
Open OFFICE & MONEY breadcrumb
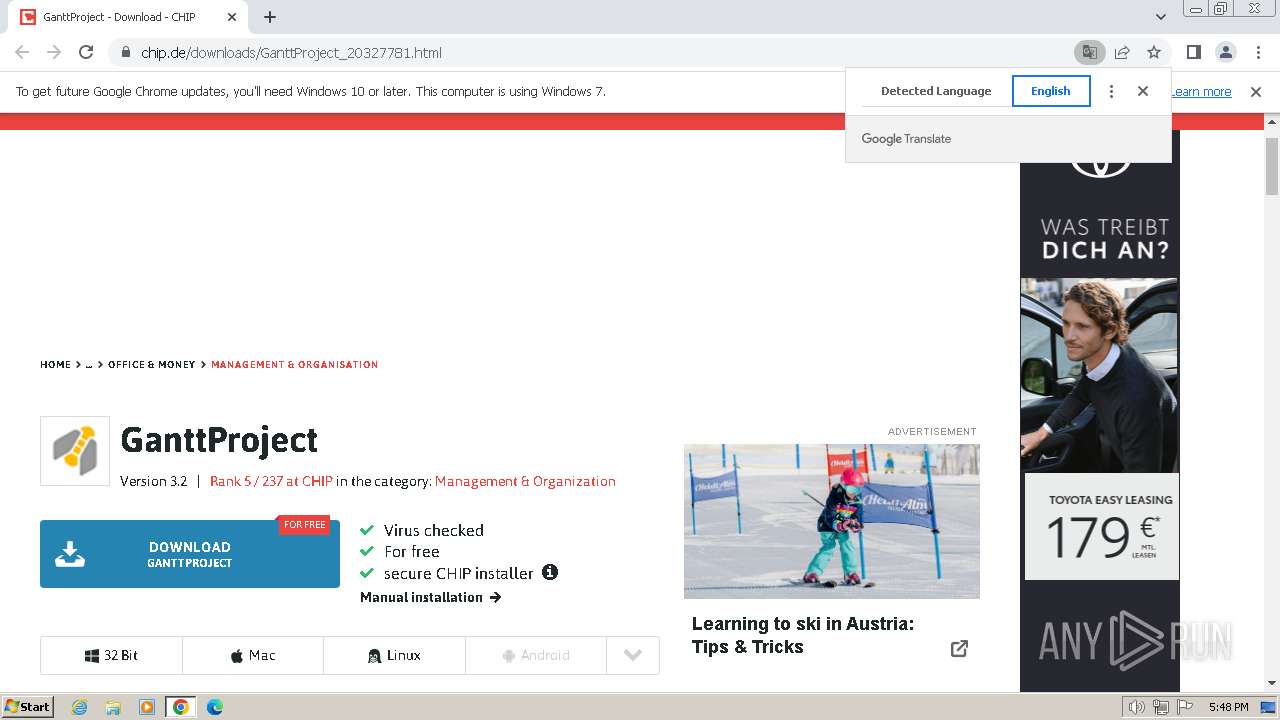(x=152, y=365)
